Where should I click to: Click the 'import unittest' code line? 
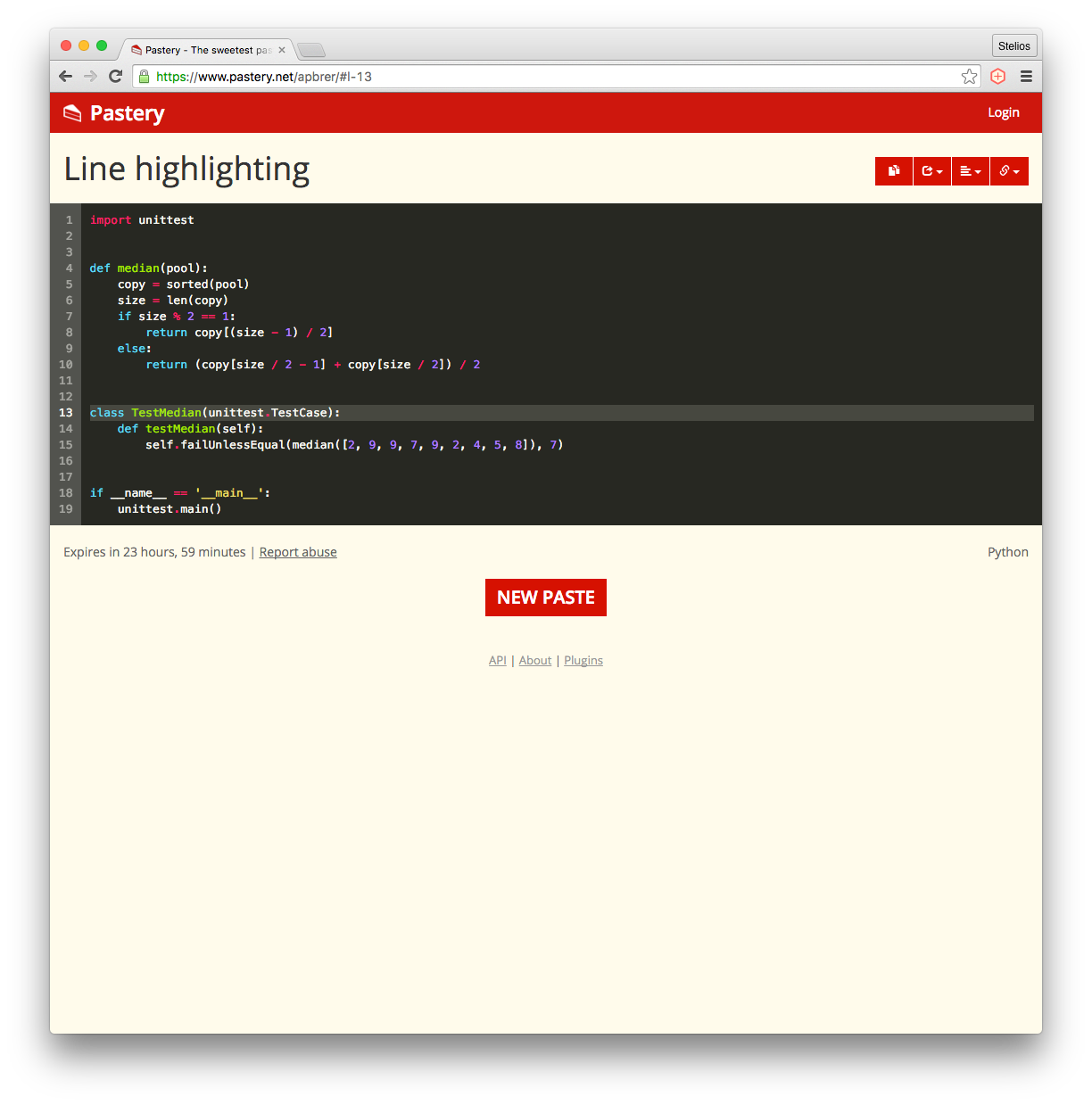coord(142,220)
